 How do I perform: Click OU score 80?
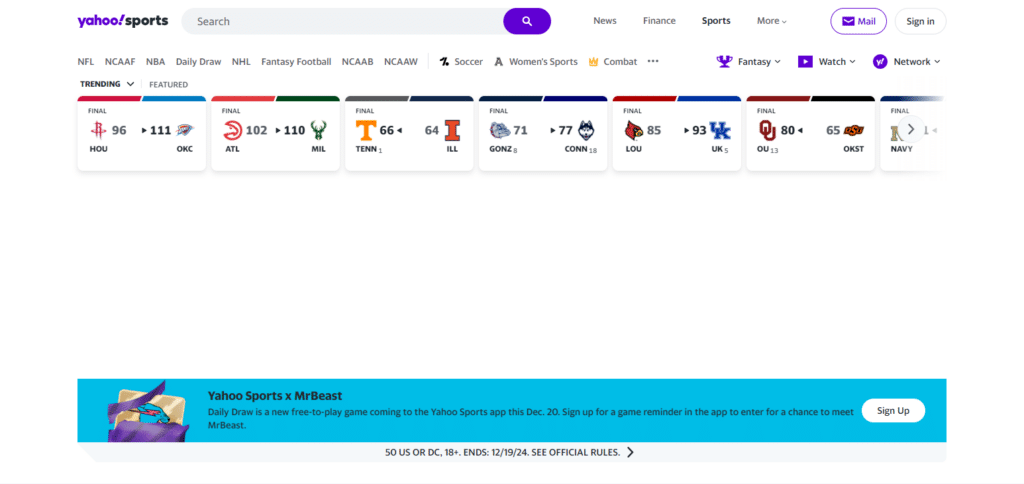coord(788,131)
